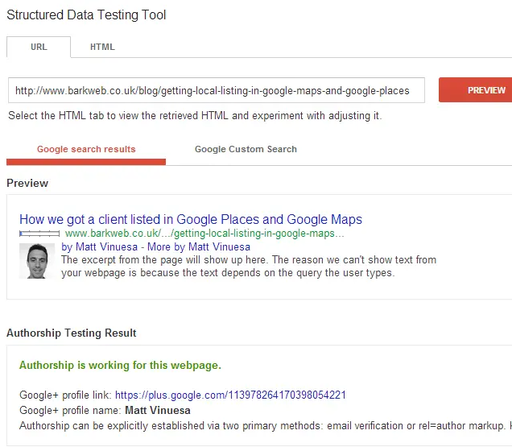
Task: Click the 'Google+ profile link:' label
Action: point(65,395)
